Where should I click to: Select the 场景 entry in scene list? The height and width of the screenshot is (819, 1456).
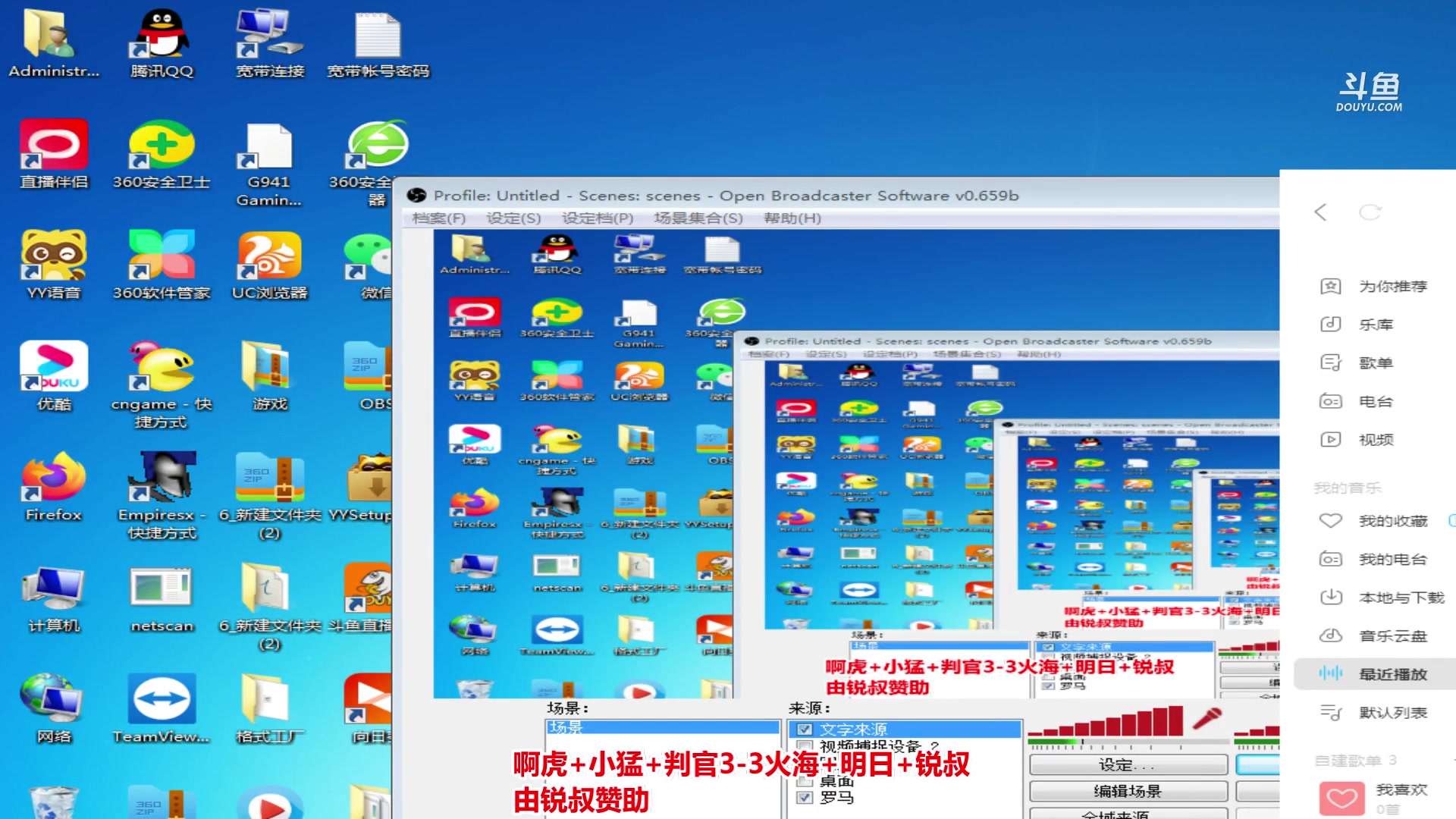[x=663, y=727]
